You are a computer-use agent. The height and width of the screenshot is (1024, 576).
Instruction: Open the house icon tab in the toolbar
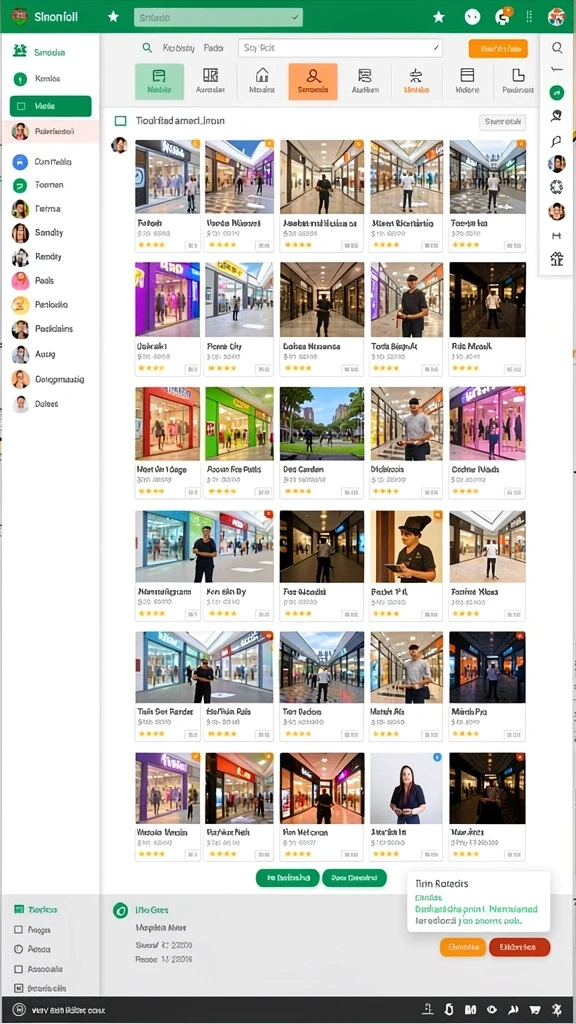[x=262, y=82]
